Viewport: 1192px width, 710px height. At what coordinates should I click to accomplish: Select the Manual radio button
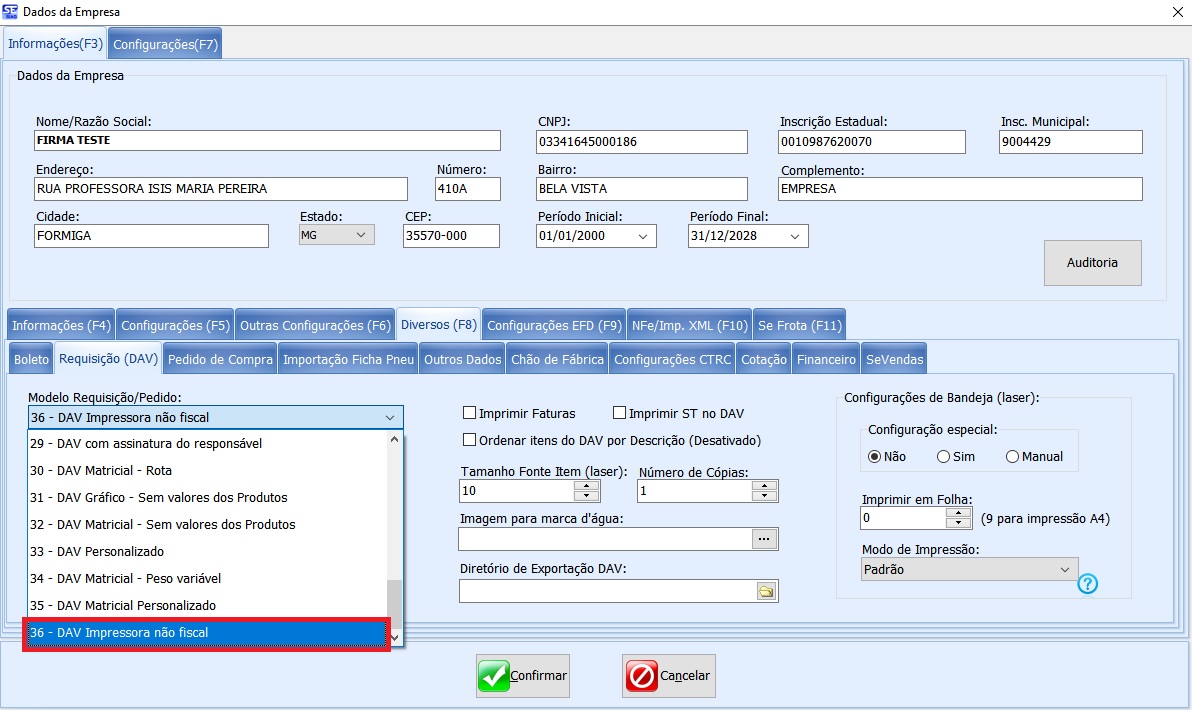pos(1012,457)
